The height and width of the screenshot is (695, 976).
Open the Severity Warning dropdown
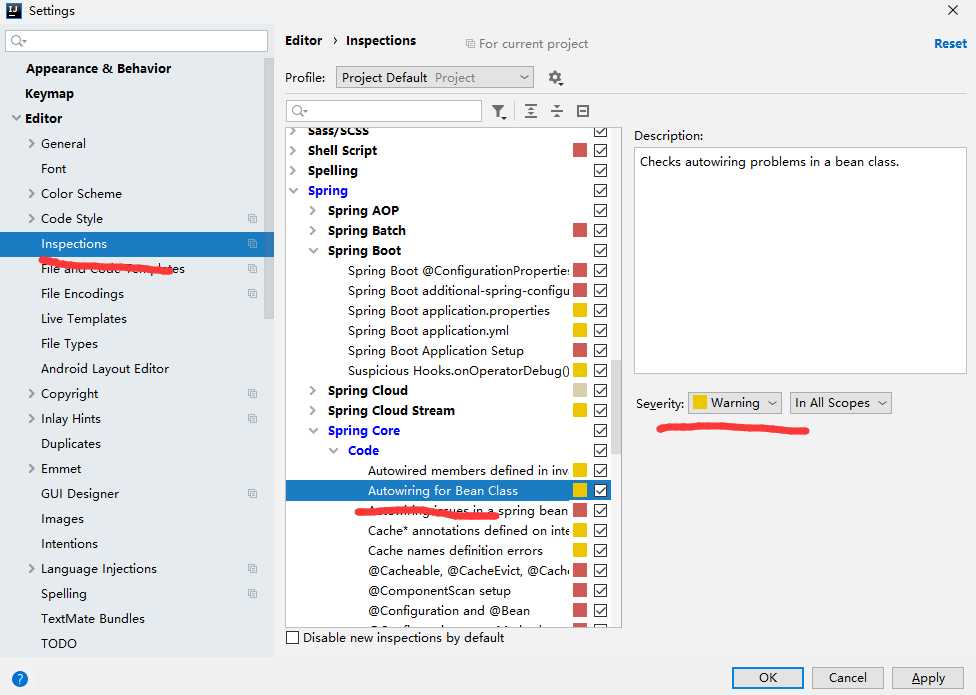734,403
